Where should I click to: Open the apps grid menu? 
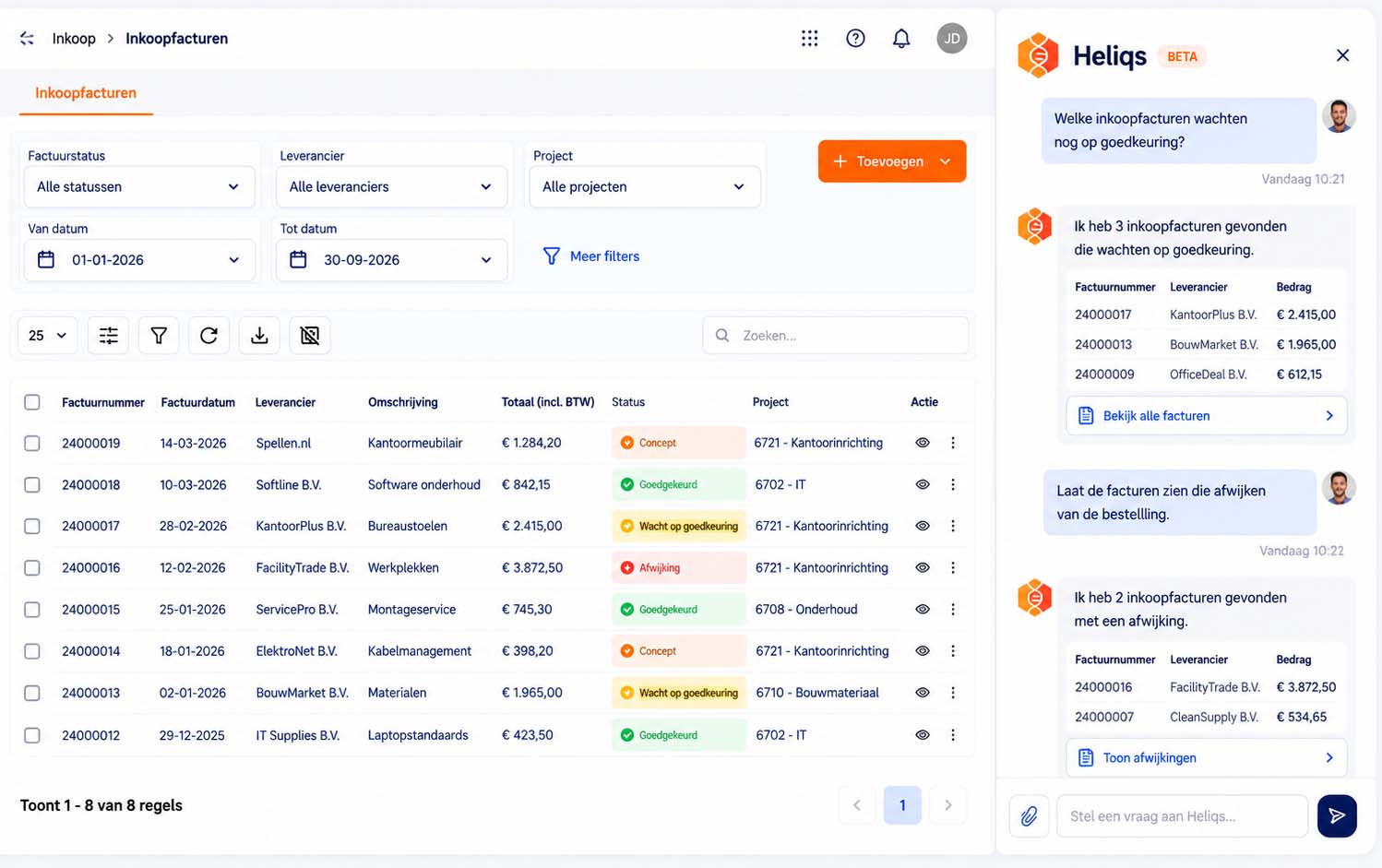809,38
